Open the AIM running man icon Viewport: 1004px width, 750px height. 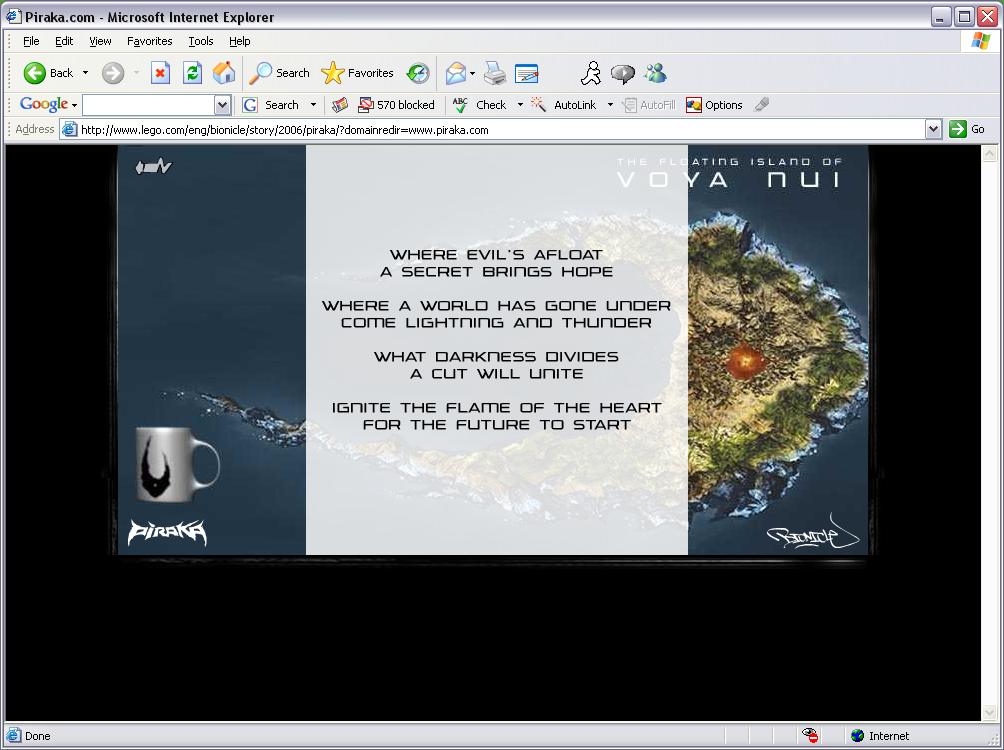[591, 73]
